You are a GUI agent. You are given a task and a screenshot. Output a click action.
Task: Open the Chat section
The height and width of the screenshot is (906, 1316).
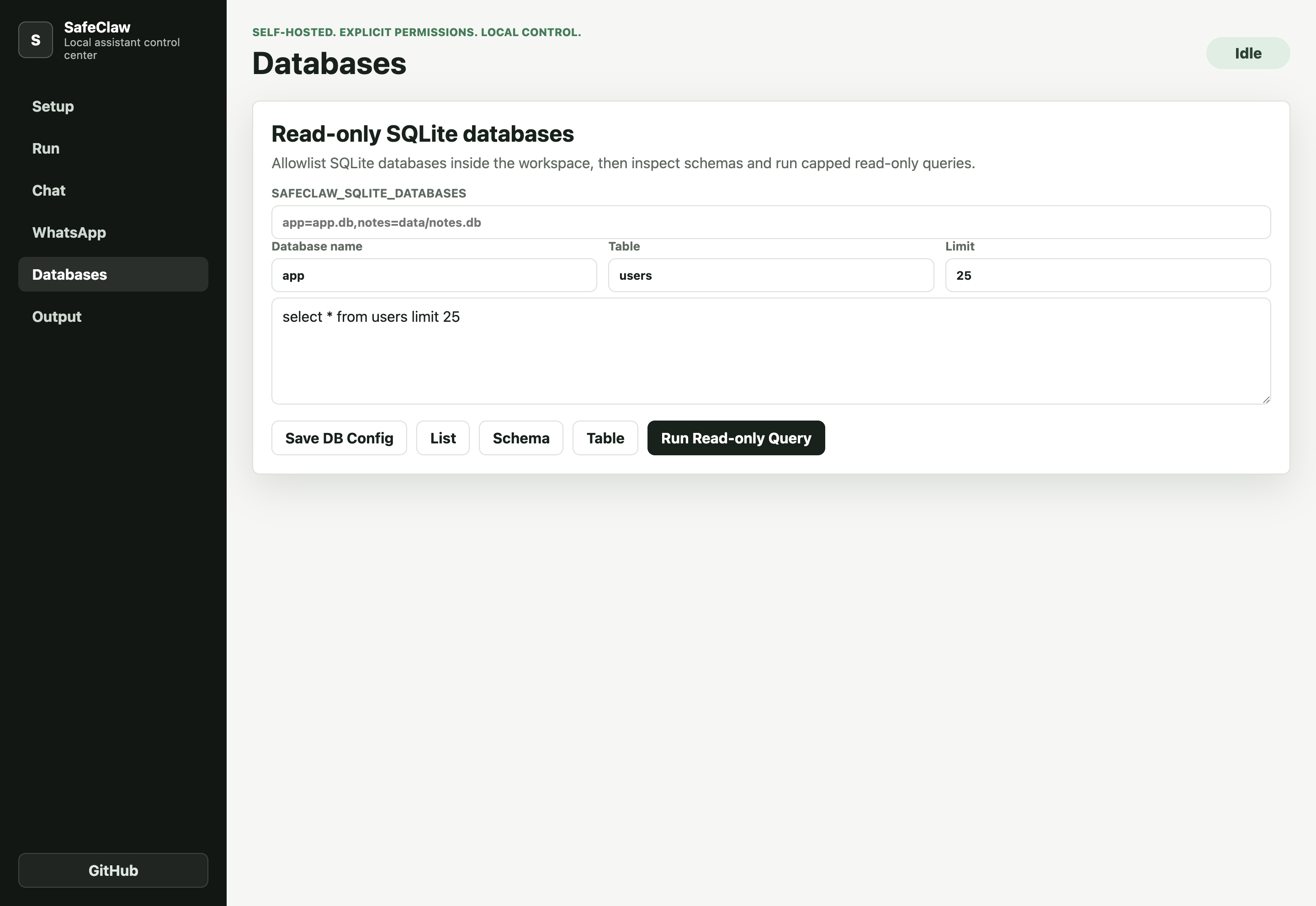tap(113, 190)
